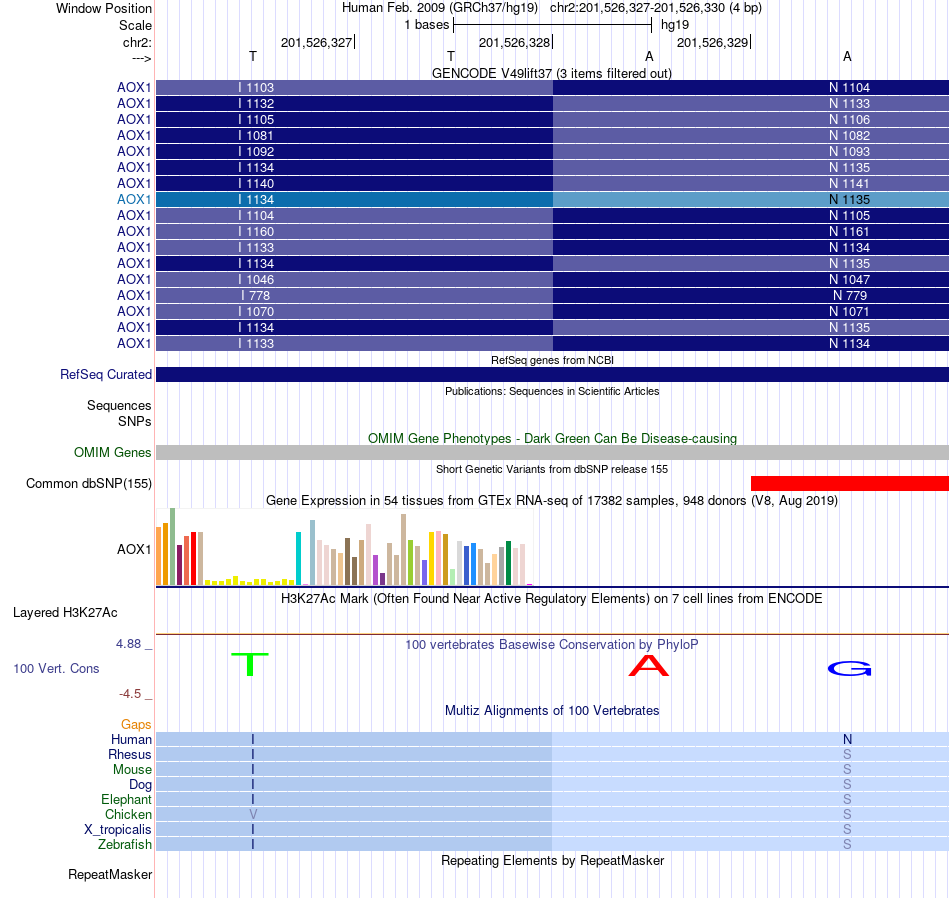950x898 pixels.
Task: Click the V residue in the Chicken row
Action: click(253, 814)
